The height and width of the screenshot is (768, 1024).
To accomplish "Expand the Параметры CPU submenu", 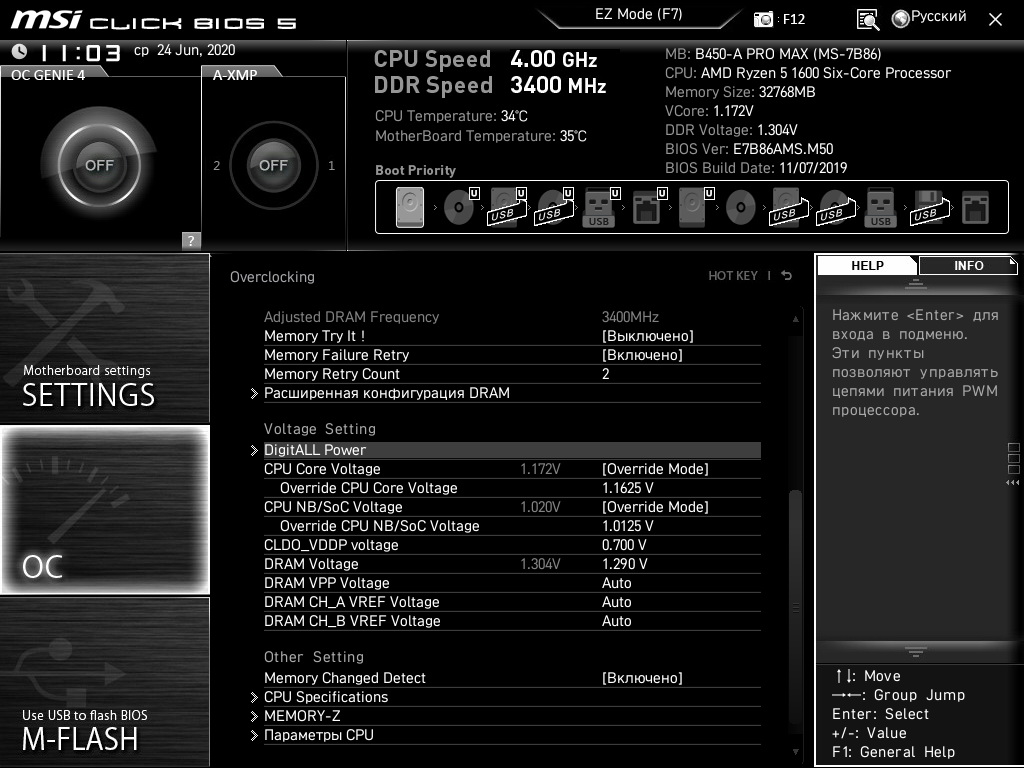I will [319, 735].
